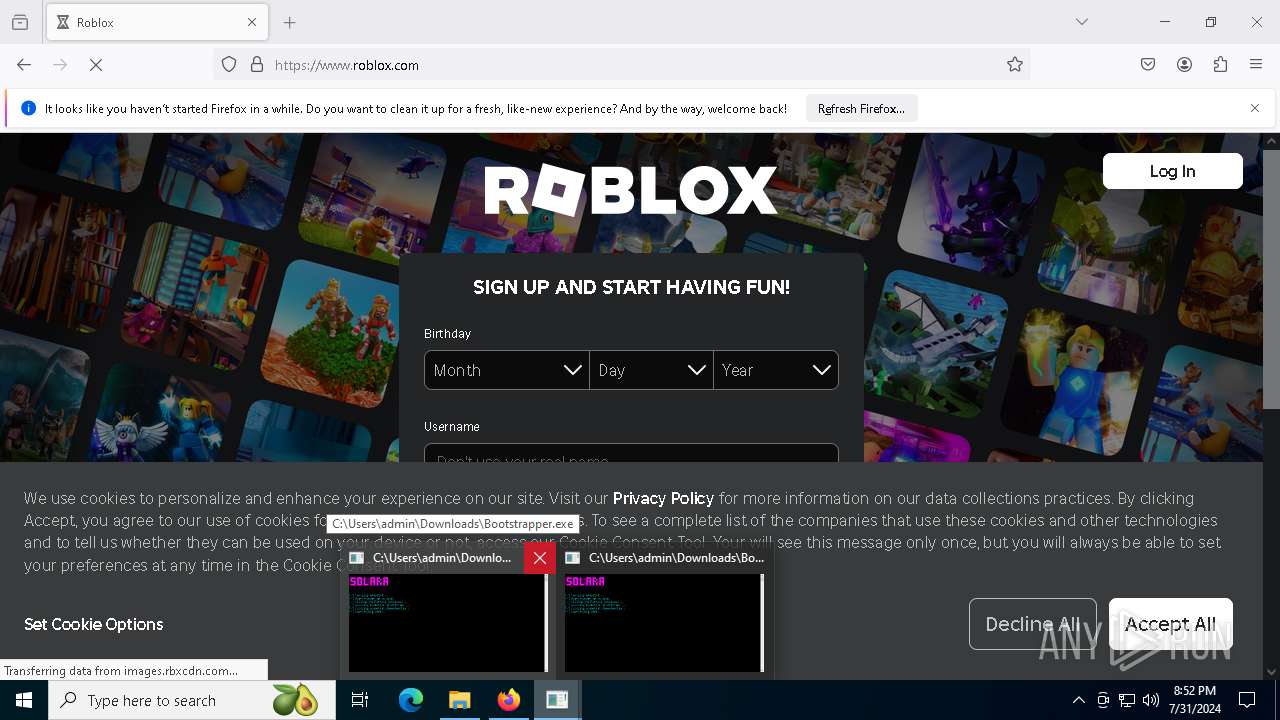Open the Firefox account icon
Viewport: 1280px width, 720px height.
pos(1184,65)
